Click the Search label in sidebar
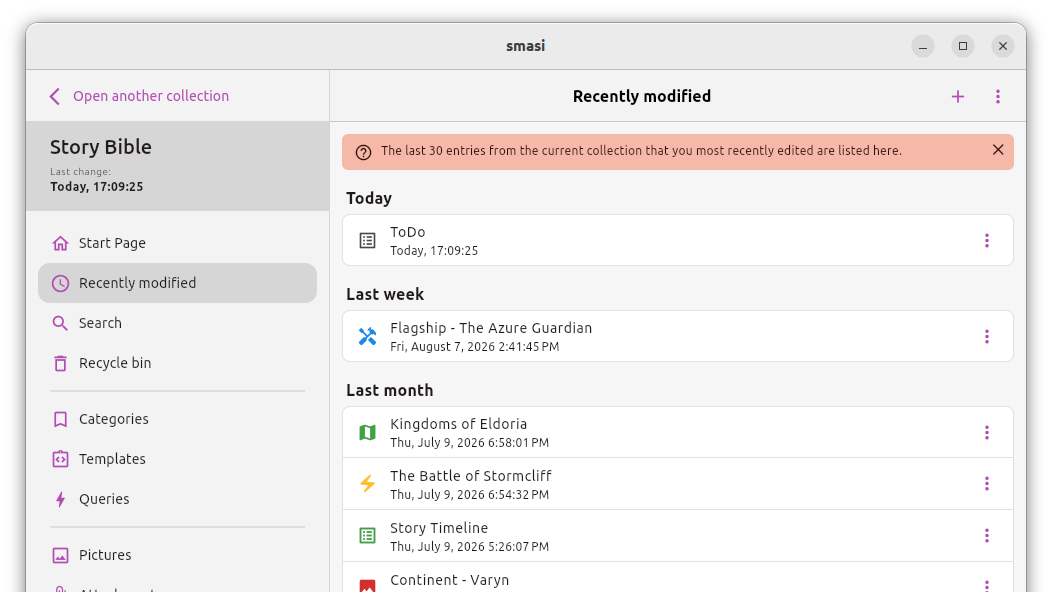This screenshot has height=592, width=1052. 101,324
